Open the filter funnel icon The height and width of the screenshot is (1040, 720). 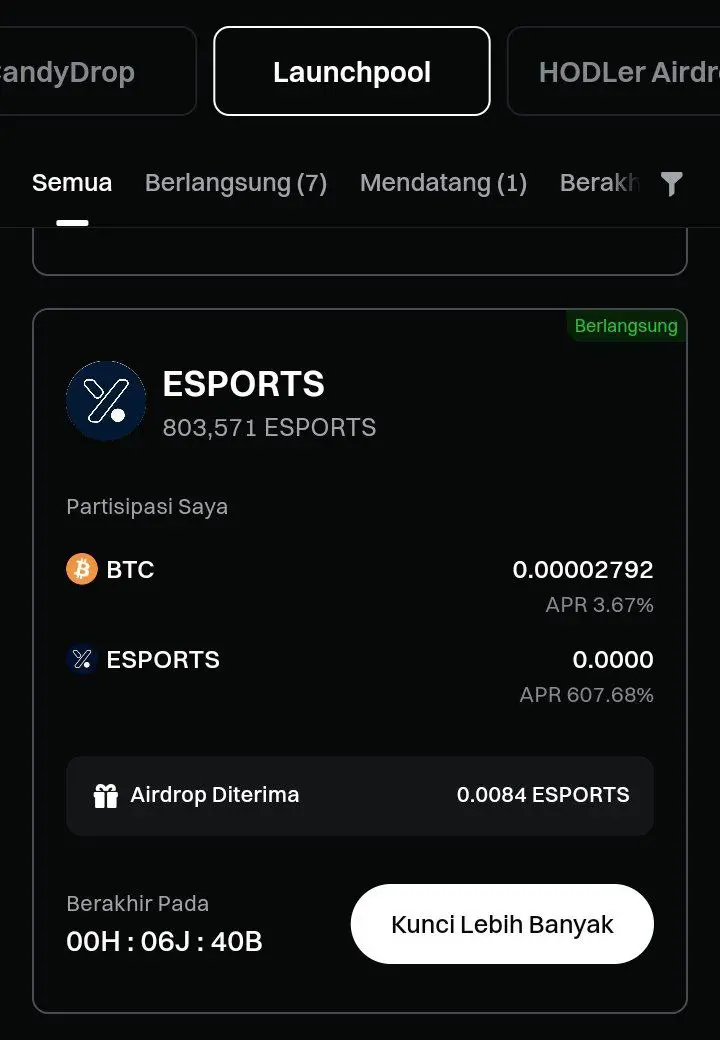[672, 184]
